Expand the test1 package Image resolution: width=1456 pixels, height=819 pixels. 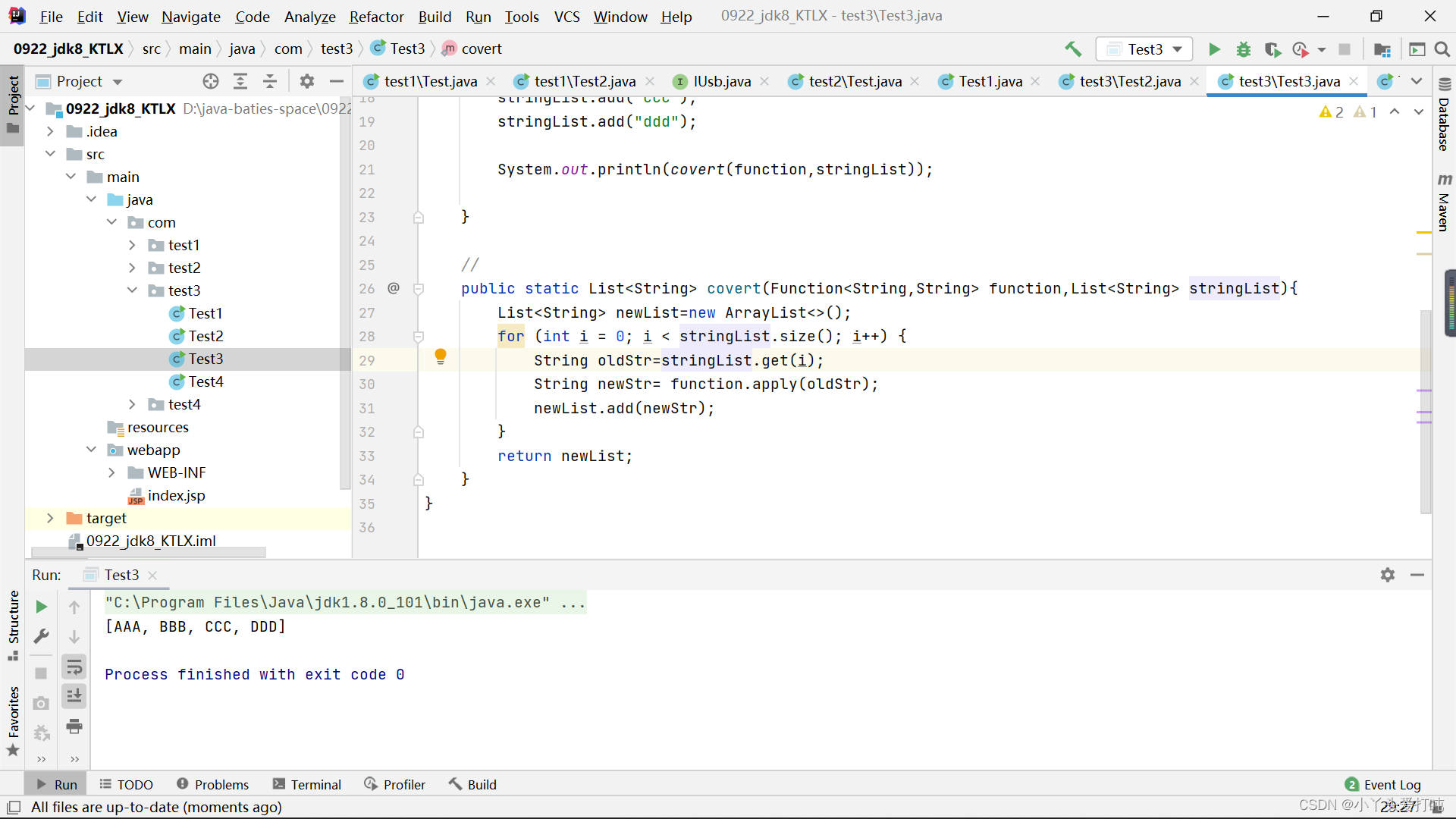pos(132,245)
